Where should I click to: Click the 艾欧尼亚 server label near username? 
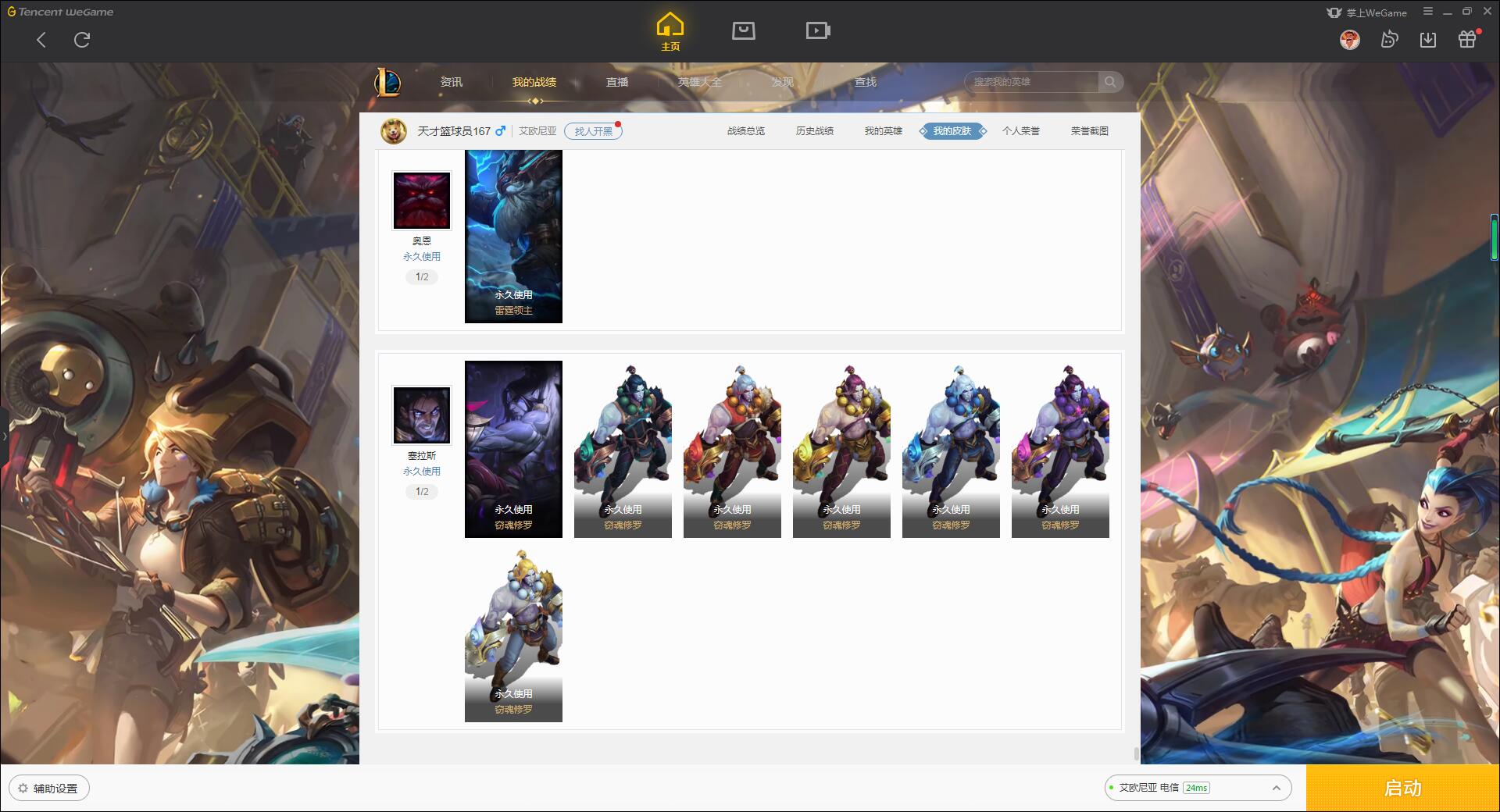click(537, 131)
